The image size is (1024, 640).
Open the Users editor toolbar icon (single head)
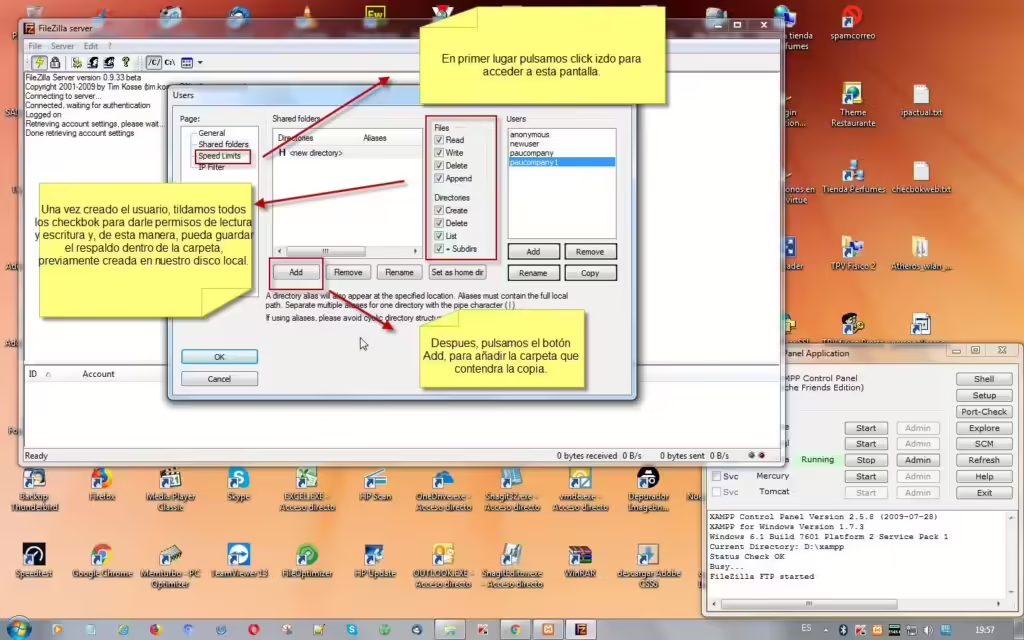point(93,63)
